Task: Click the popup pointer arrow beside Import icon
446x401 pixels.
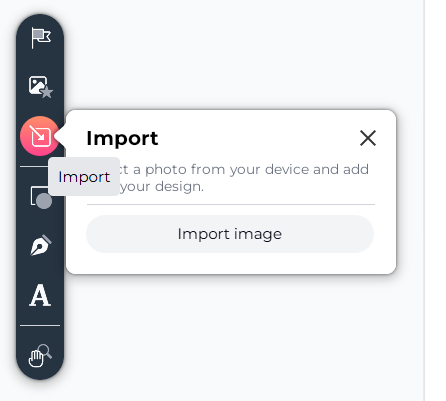Action: coord(61,137)
